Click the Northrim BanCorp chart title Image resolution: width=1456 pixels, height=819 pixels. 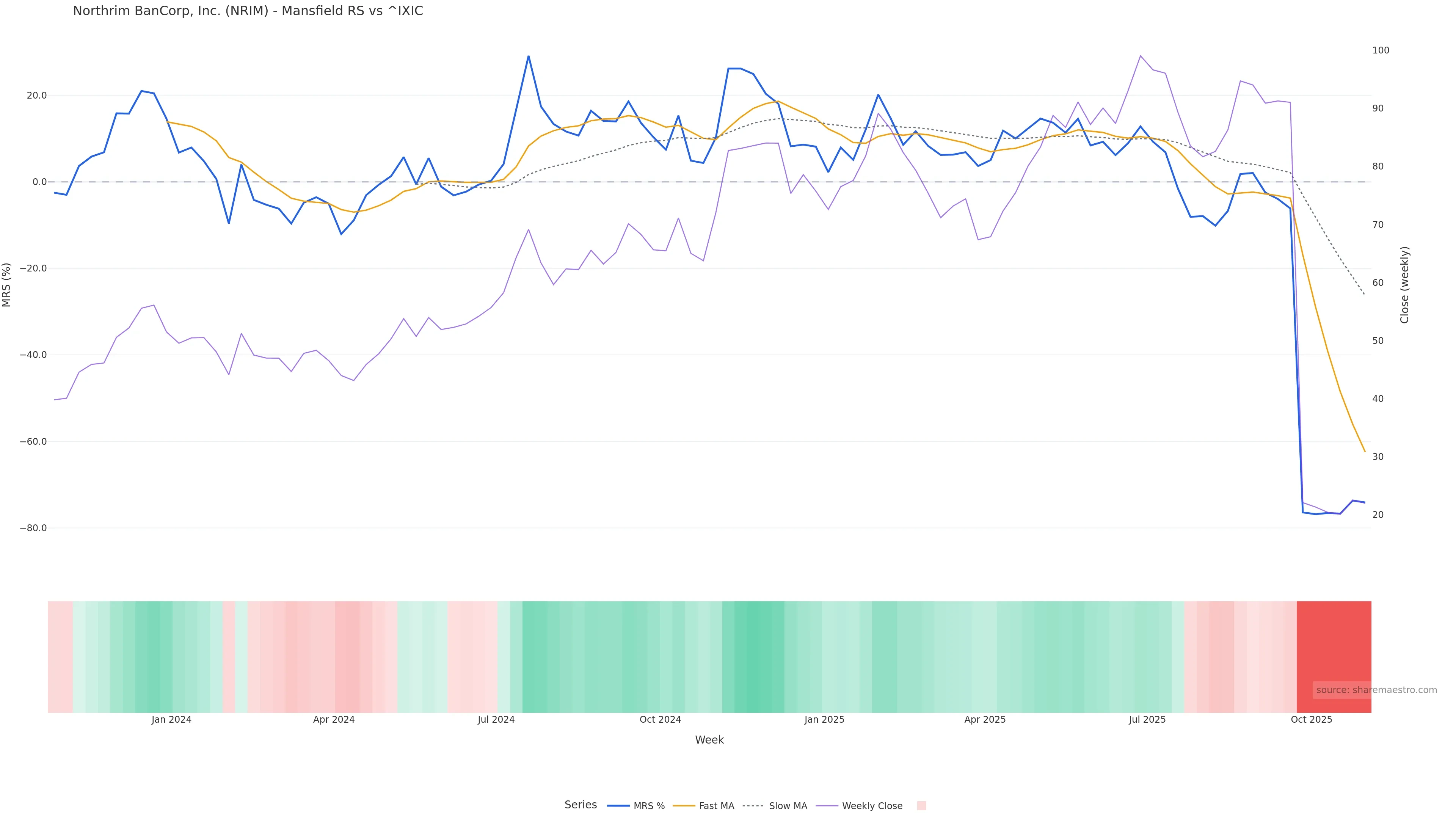(x=248, y=11)
